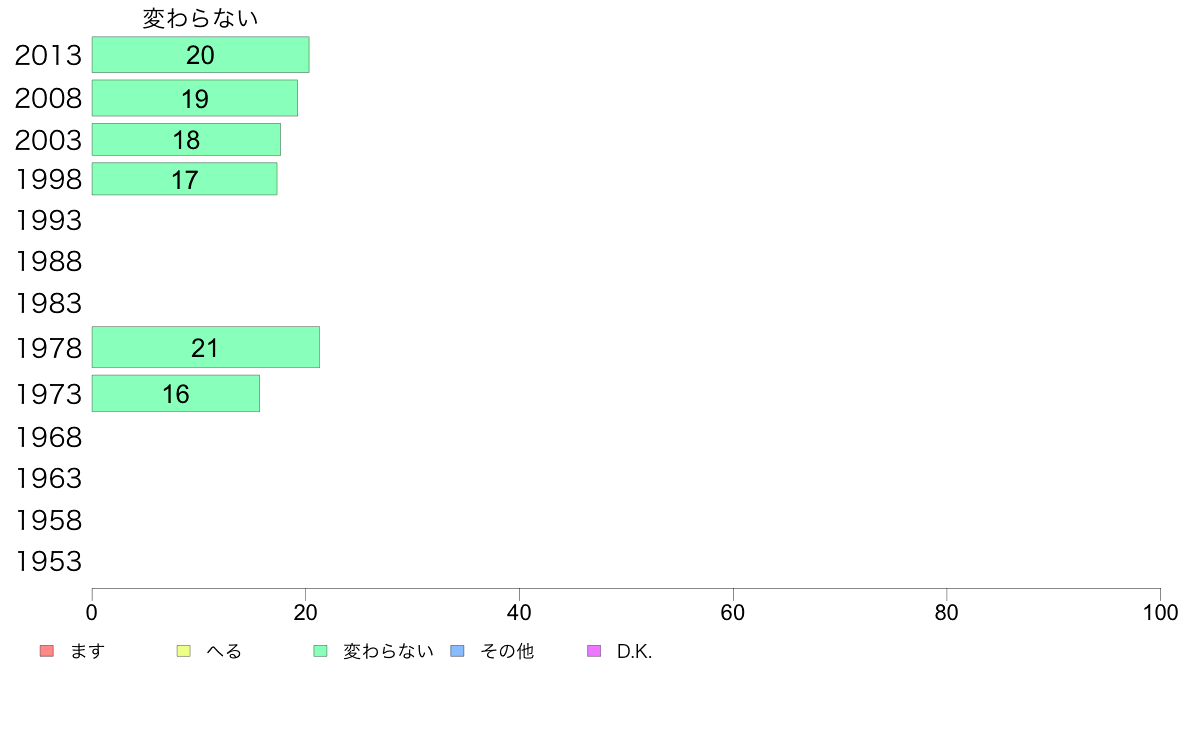Click the 1993 year label
This screenshot has height=736, width=1188.
pyautogui.click(x=48, y=221)
